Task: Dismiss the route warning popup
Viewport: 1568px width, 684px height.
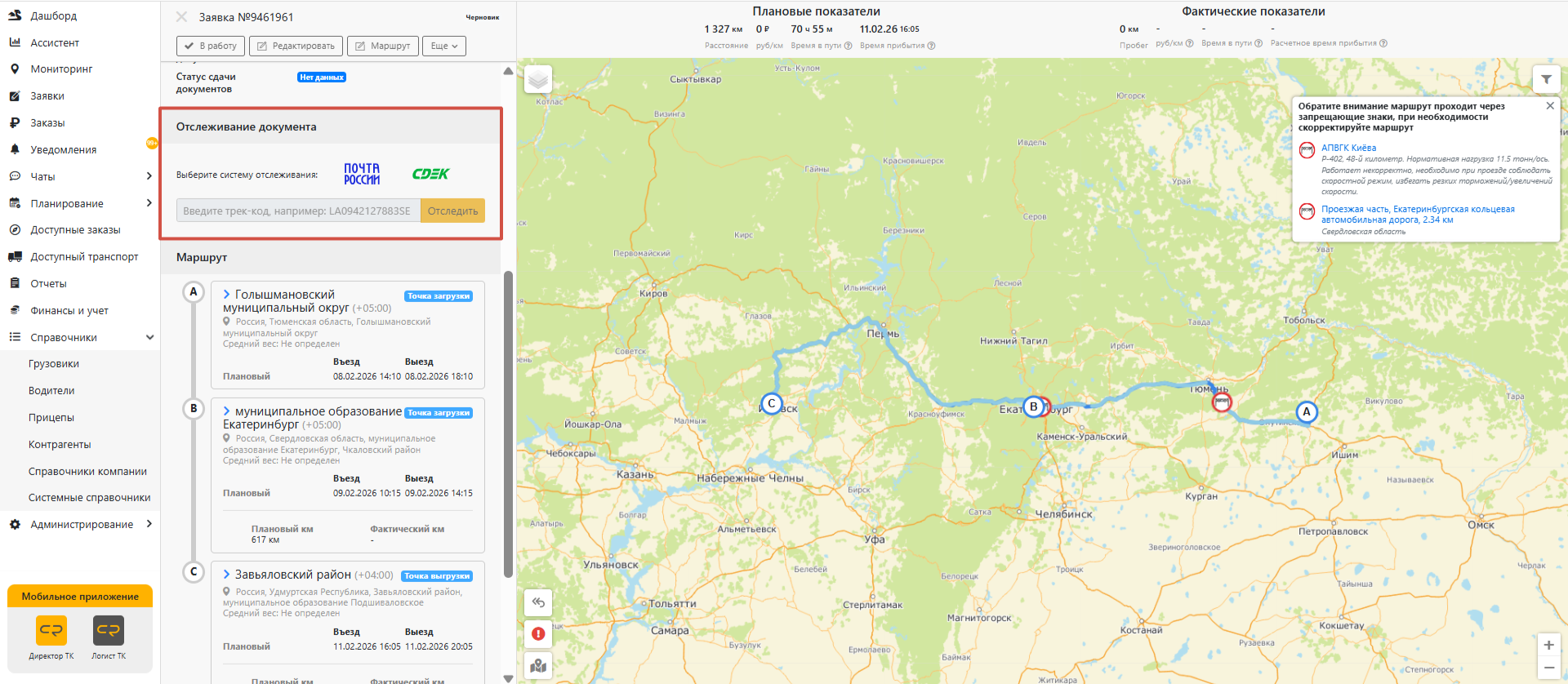Action: click(x=1550, y=106)
